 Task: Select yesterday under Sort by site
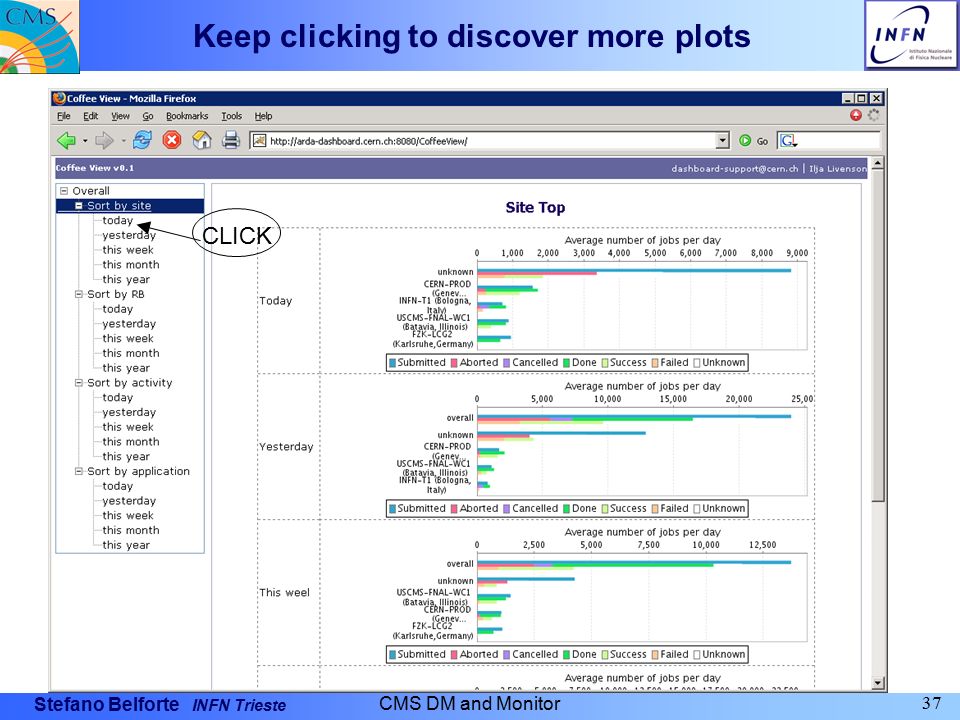129,235
